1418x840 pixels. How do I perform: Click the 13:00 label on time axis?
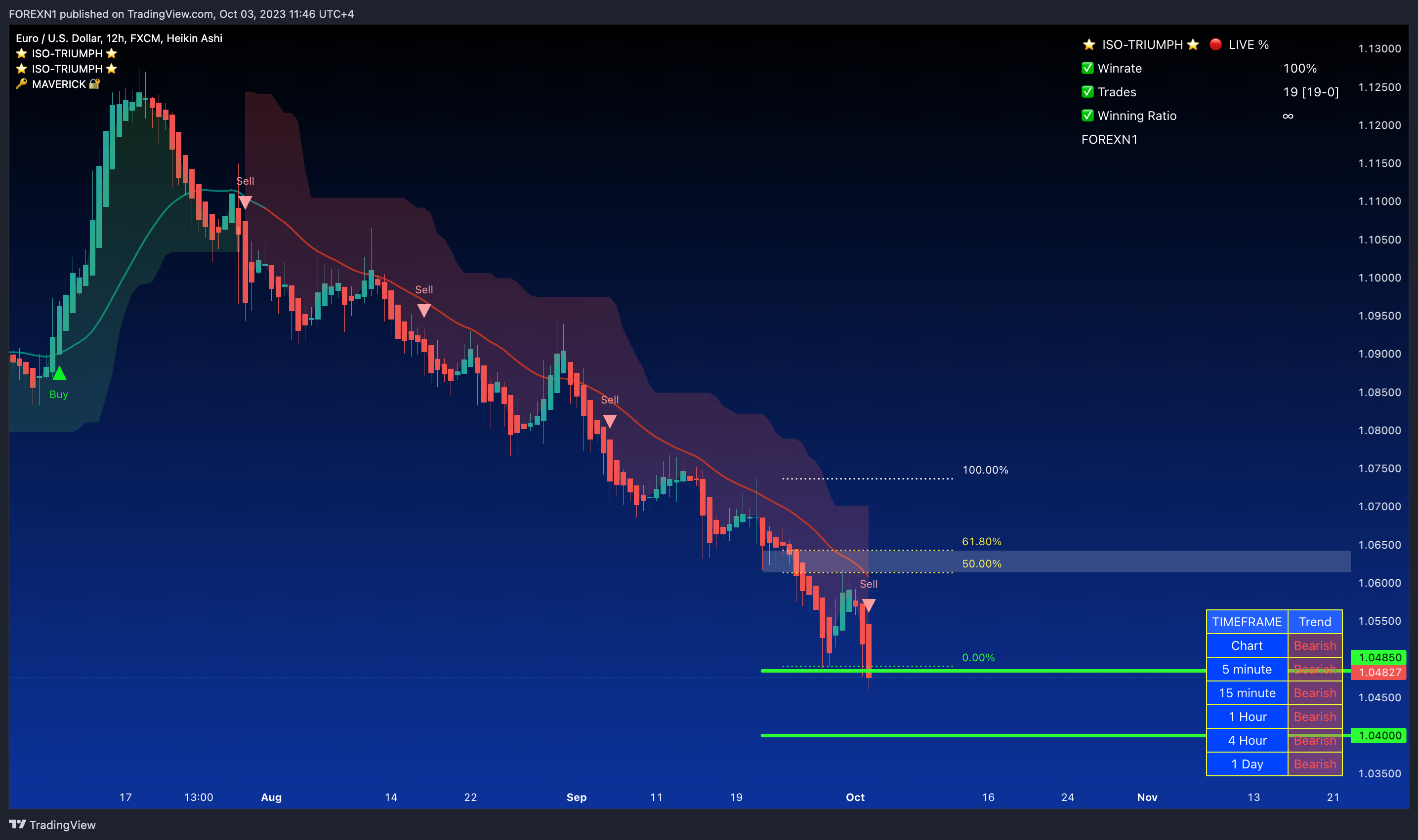click(199, 797)
